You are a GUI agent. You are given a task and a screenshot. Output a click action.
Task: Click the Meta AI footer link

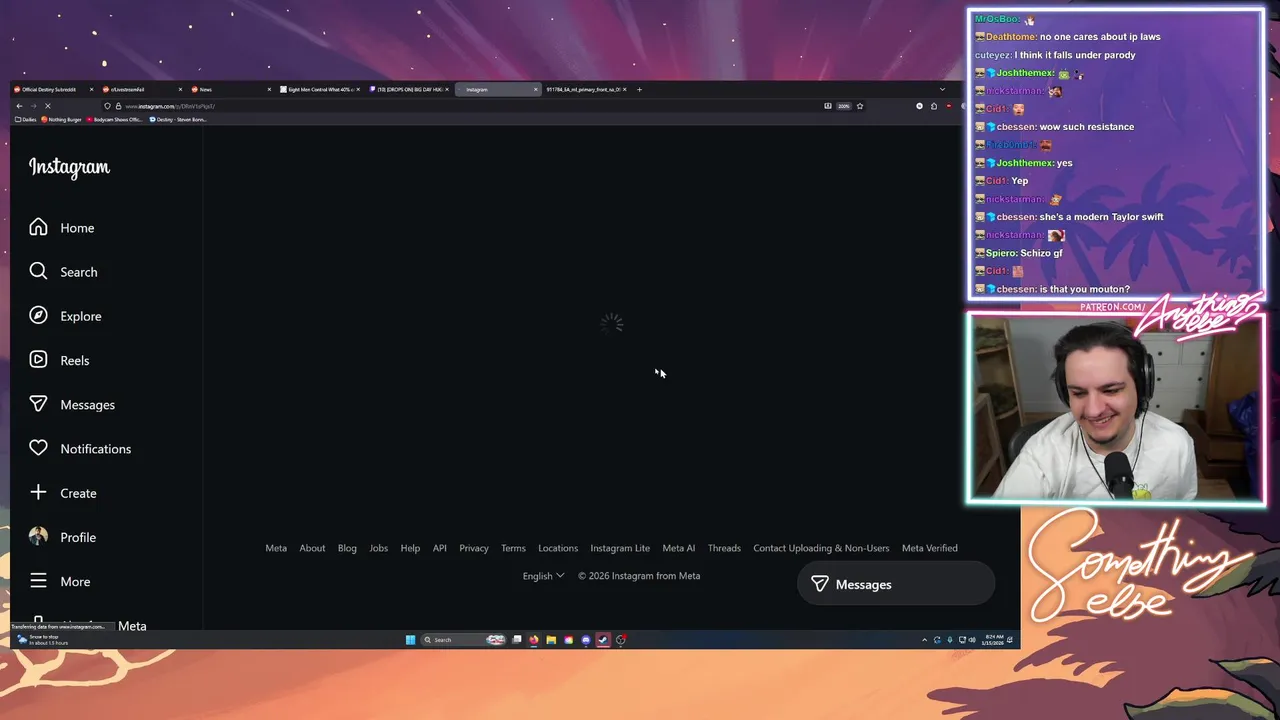coord(678,548)
